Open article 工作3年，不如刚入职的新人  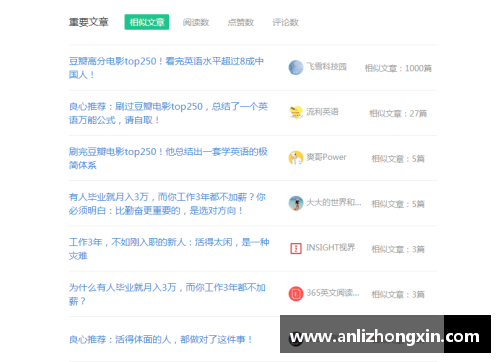[169, 249]
